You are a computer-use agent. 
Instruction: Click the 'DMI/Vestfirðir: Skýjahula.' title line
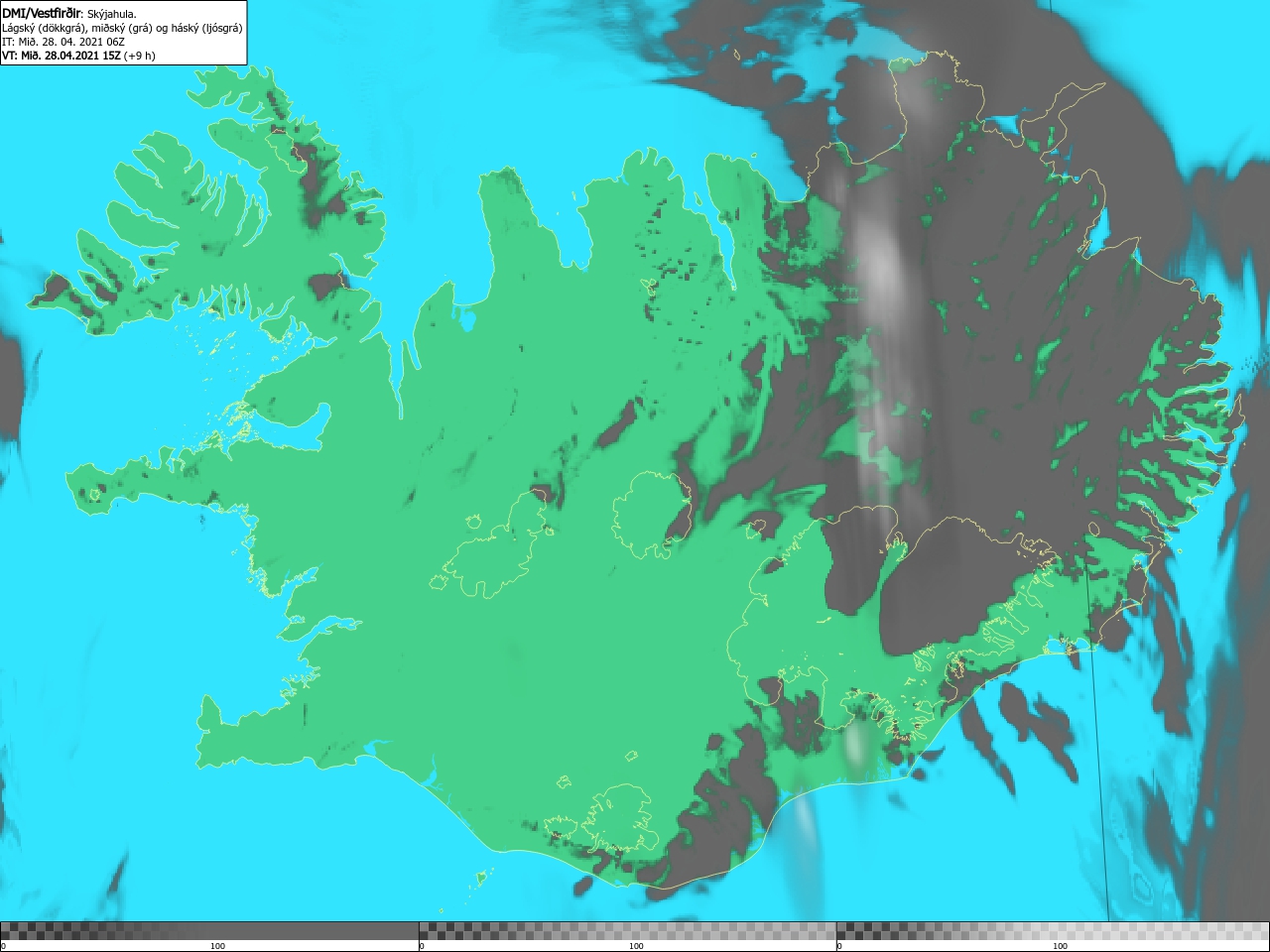tap(69, 13)
